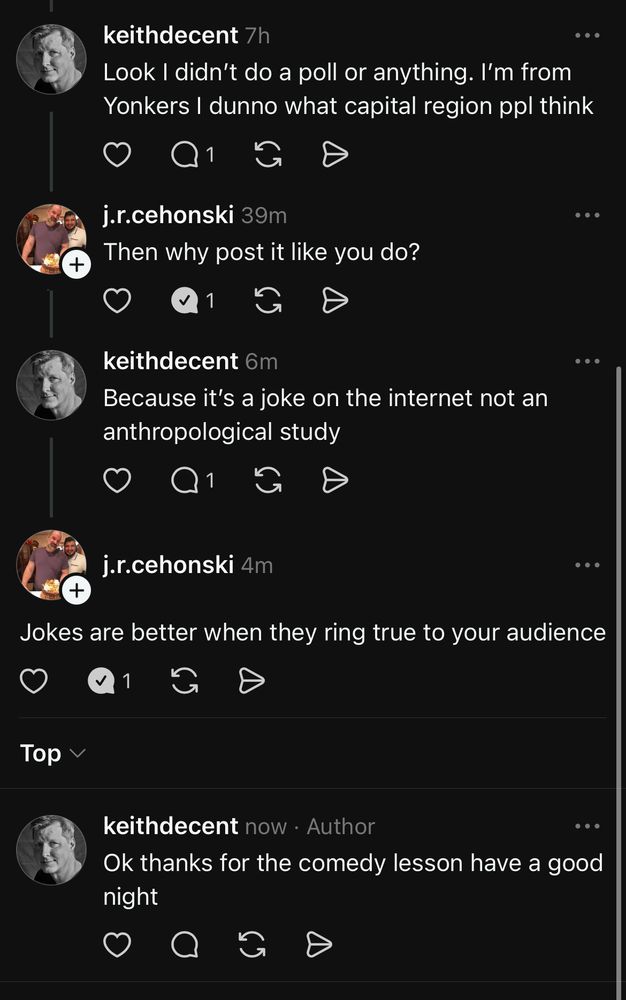Toggle like on the newest author reply
The height and width of the screenshot is (1000, 626).
point(117,944)
